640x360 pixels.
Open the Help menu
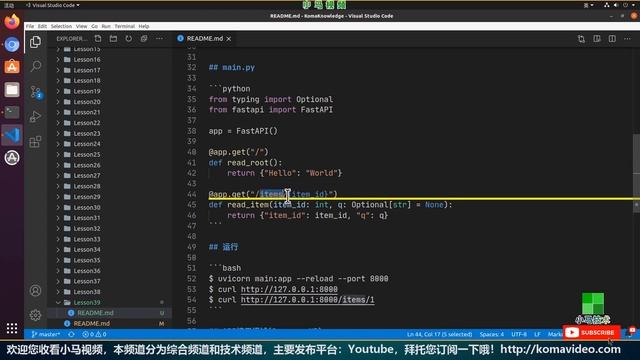(x=144, y=26)
